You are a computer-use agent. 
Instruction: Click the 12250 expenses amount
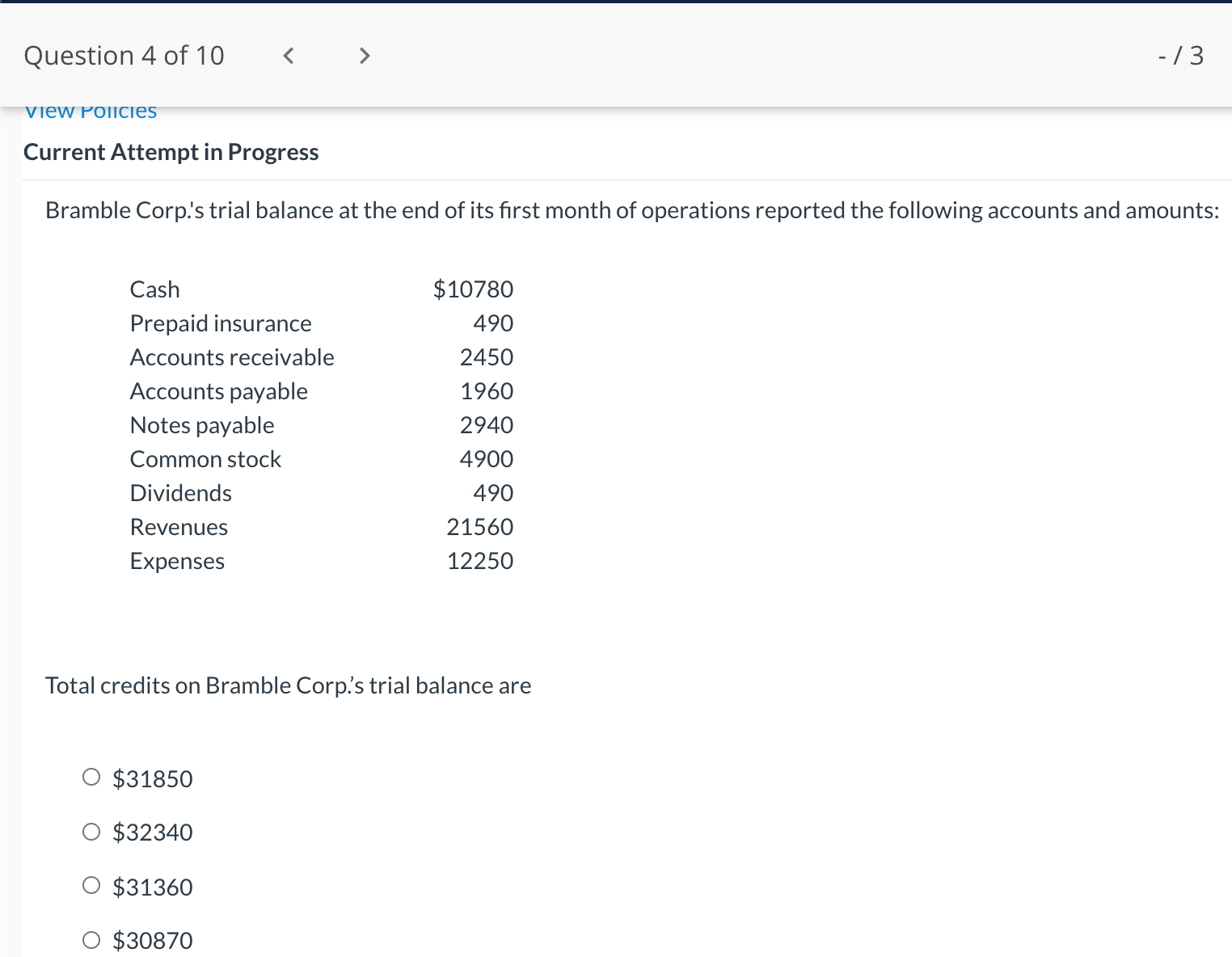click(480, 561)
